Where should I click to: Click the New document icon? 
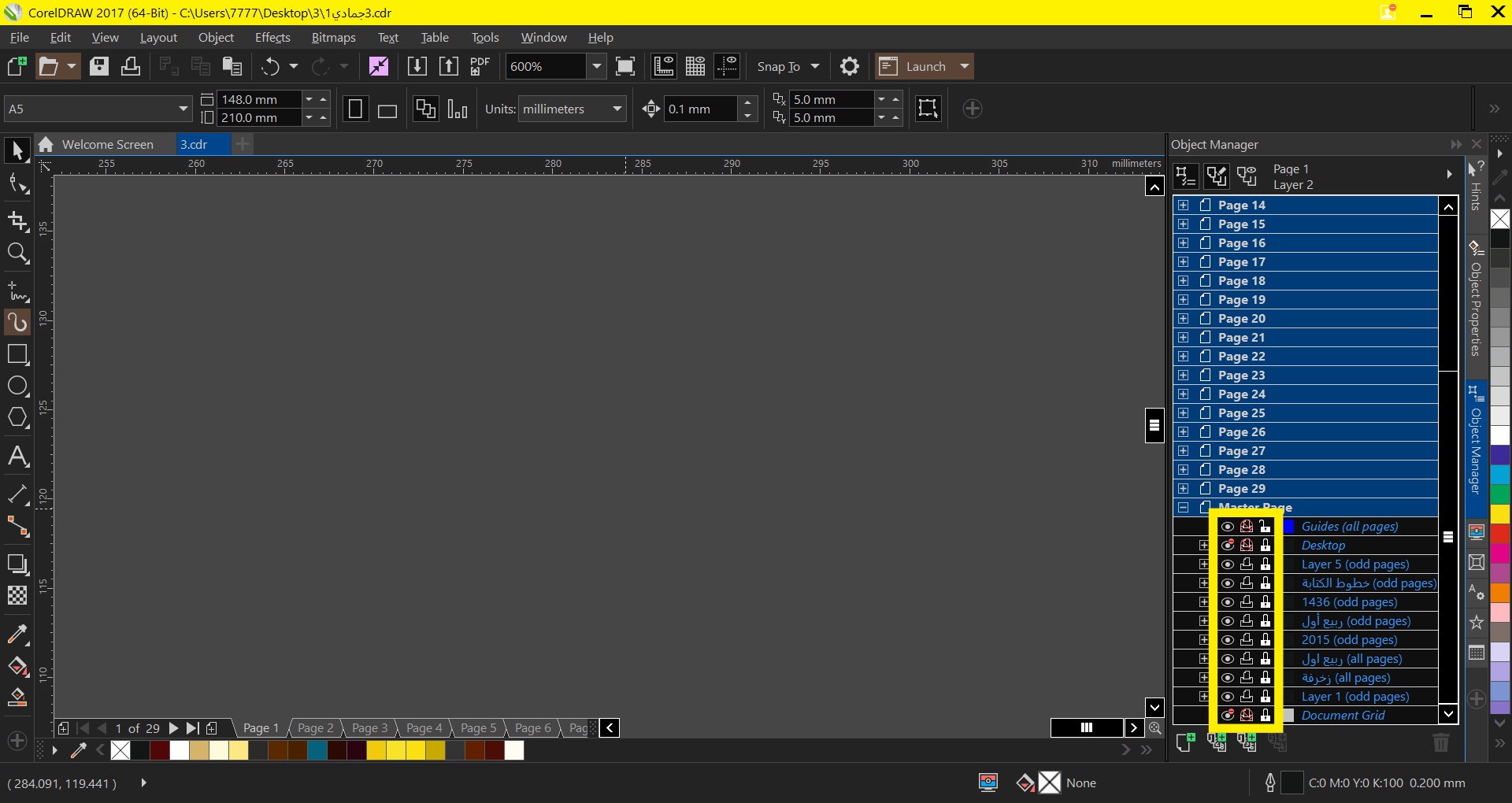pyautogui.click(x=17, y=66)
